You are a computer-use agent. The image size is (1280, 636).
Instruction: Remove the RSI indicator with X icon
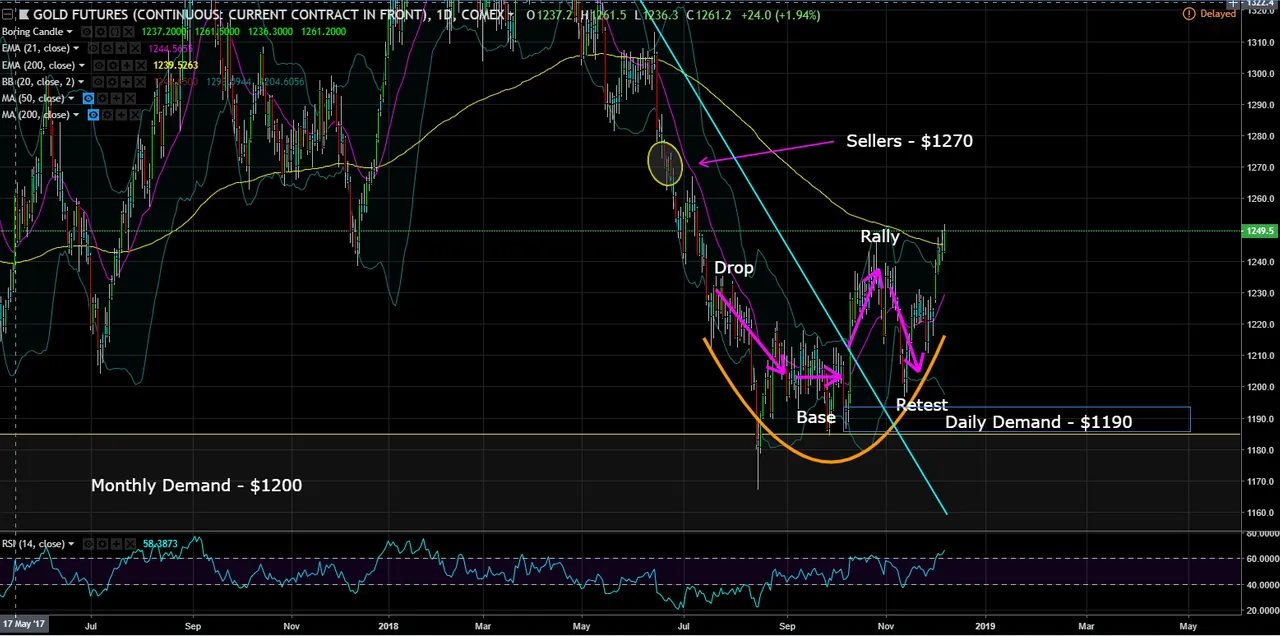(128, 544)
